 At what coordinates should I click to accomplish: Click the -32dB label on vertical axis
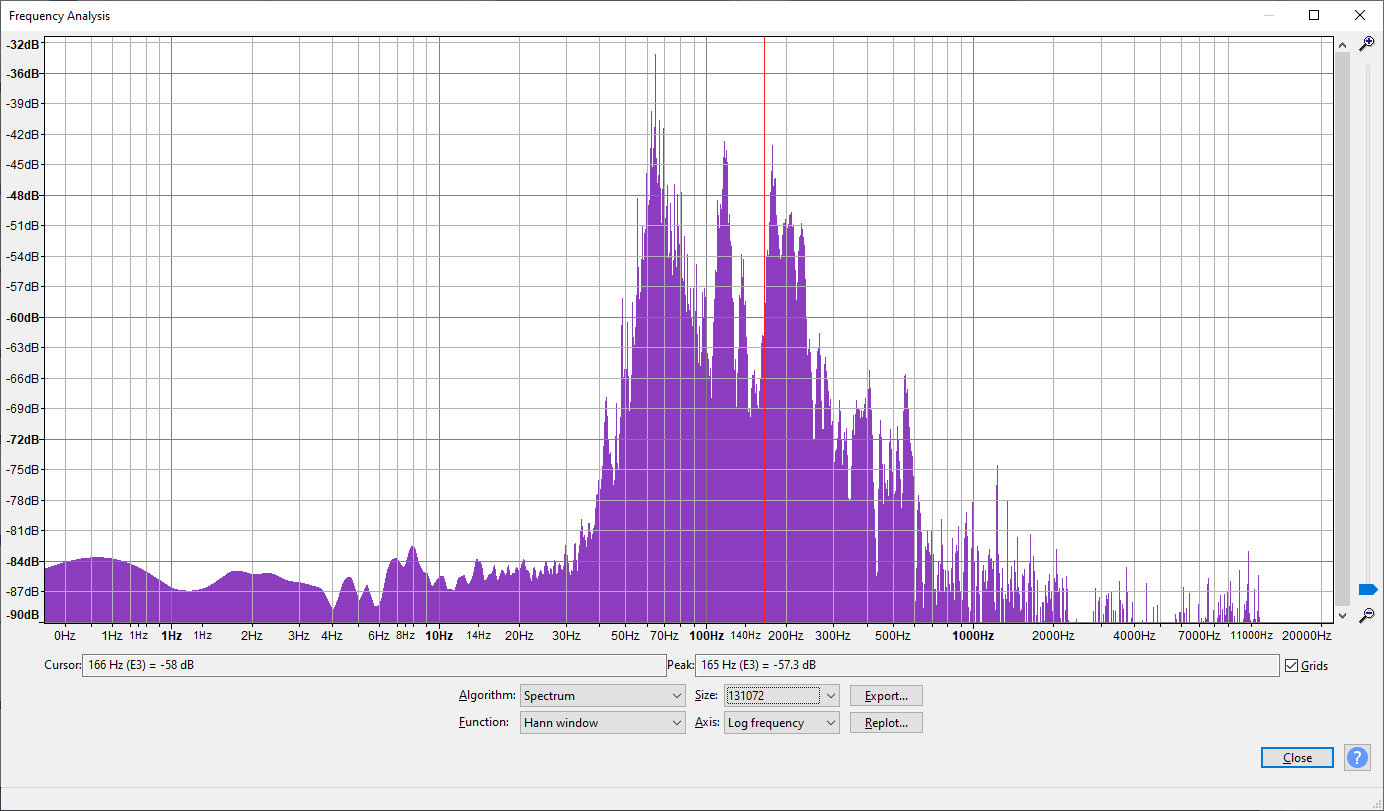click(24, 45)
